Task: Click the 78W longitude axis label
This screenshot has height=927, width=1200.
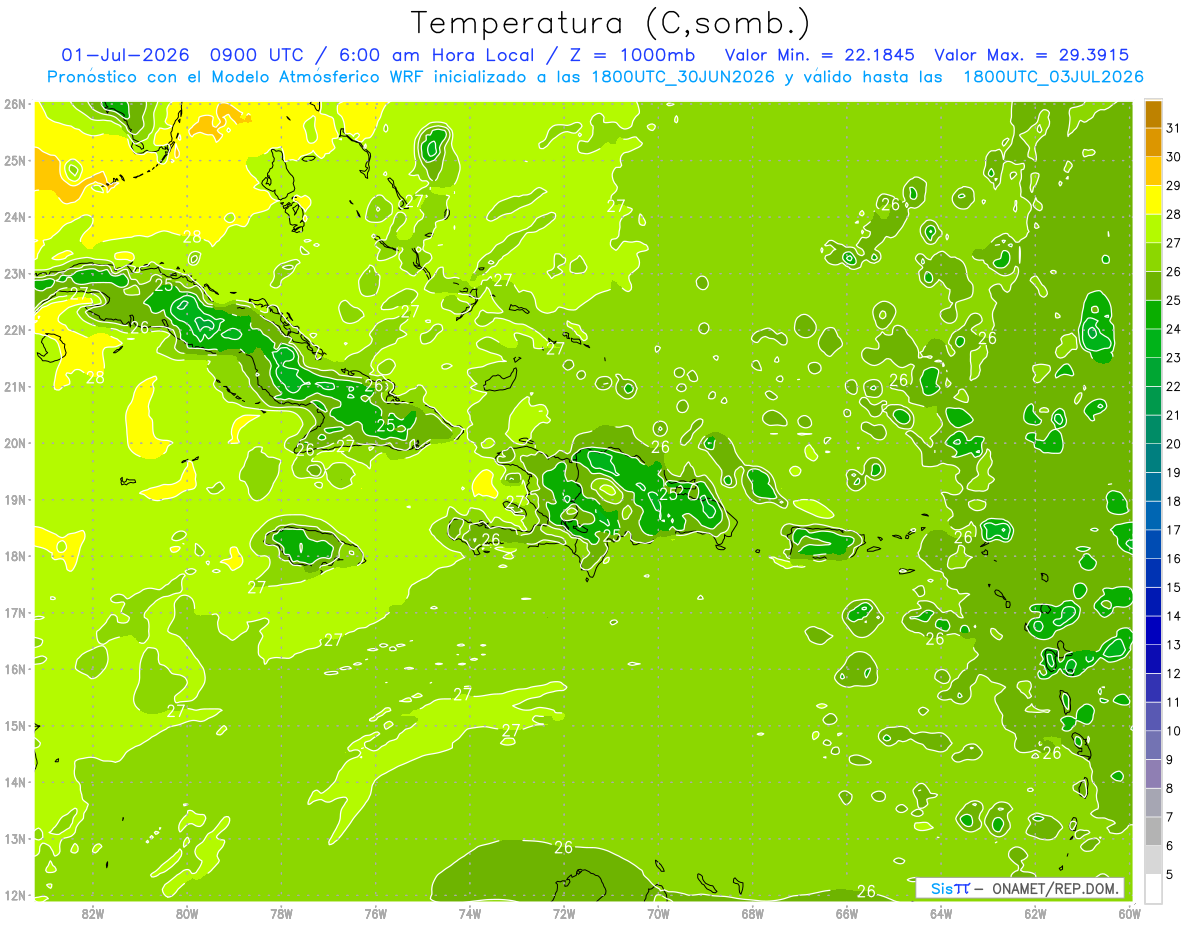Action: (281, 912)
